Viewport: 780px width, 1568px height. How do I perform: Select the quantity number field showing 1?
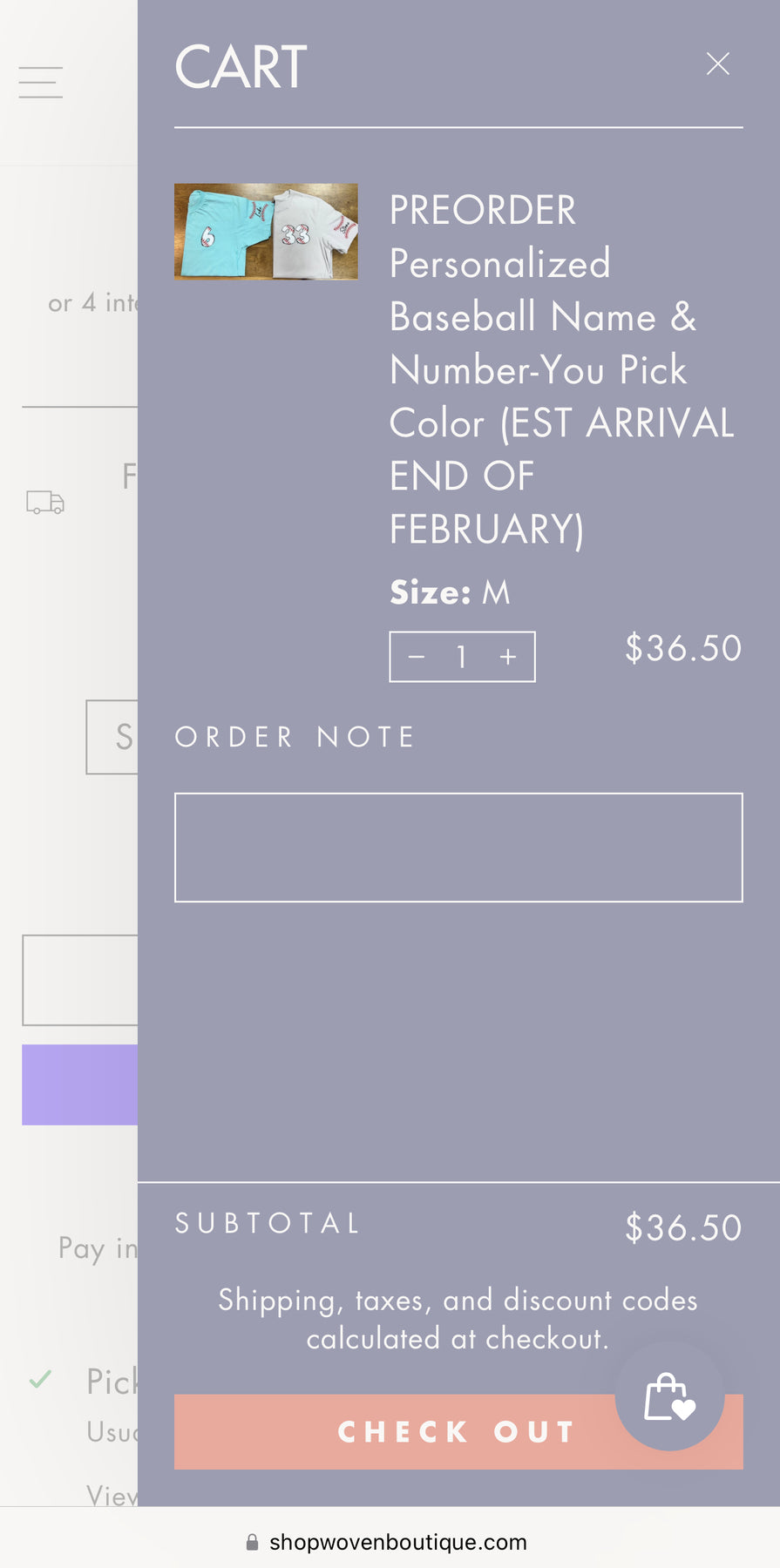[462, 657]
